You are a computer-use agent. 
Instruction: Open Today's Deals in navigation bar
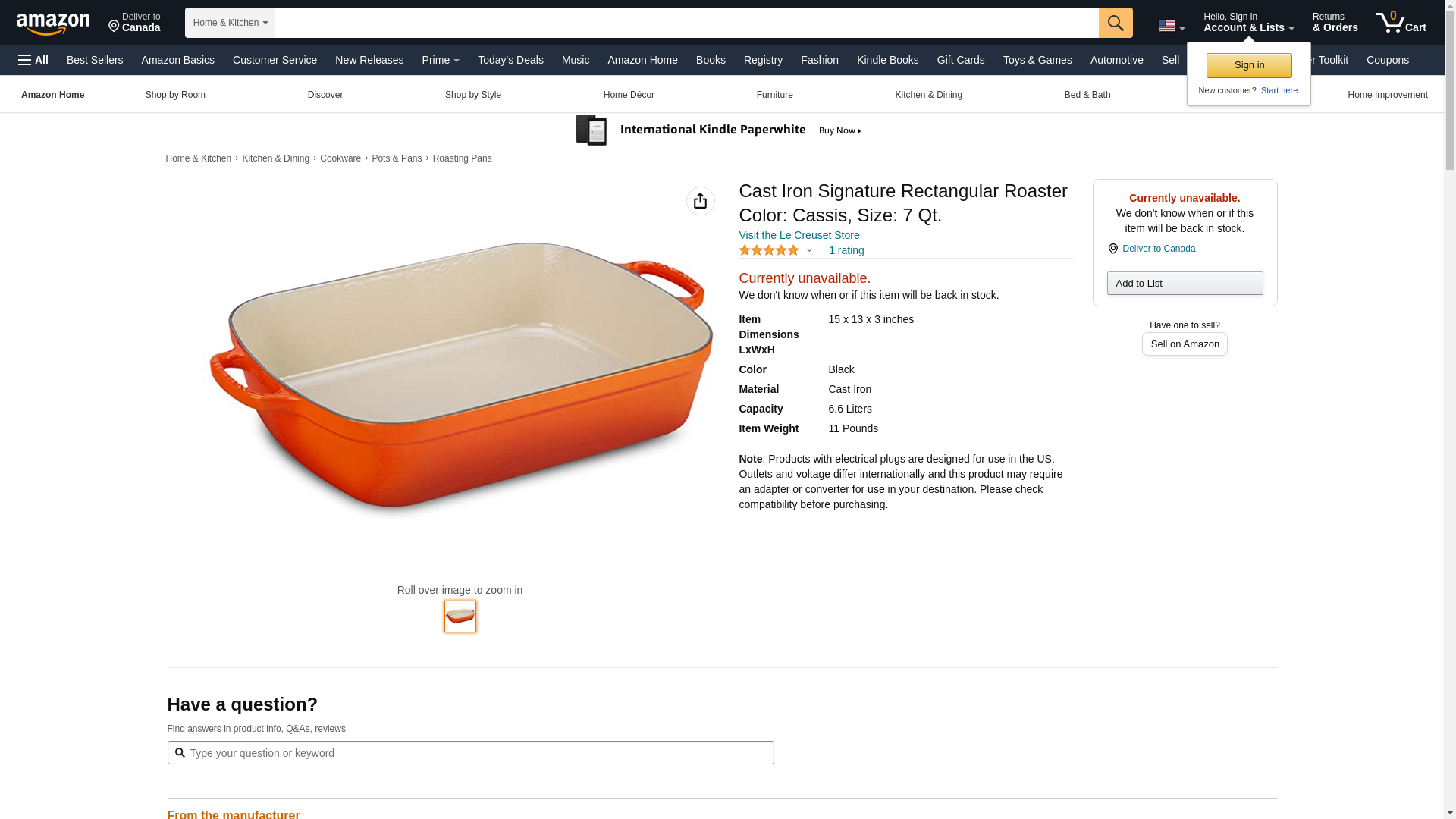tap(510, 60)
